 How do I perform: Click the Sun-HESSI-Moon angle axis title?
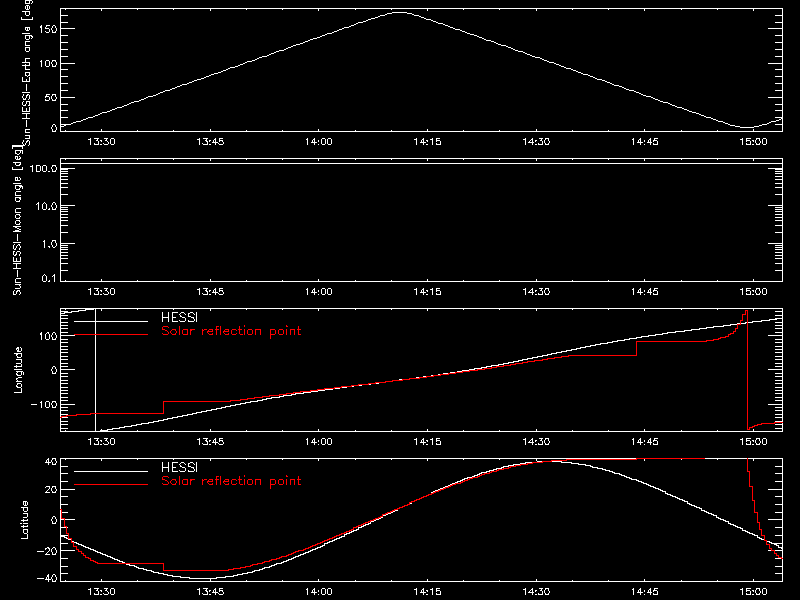[17, 220]
